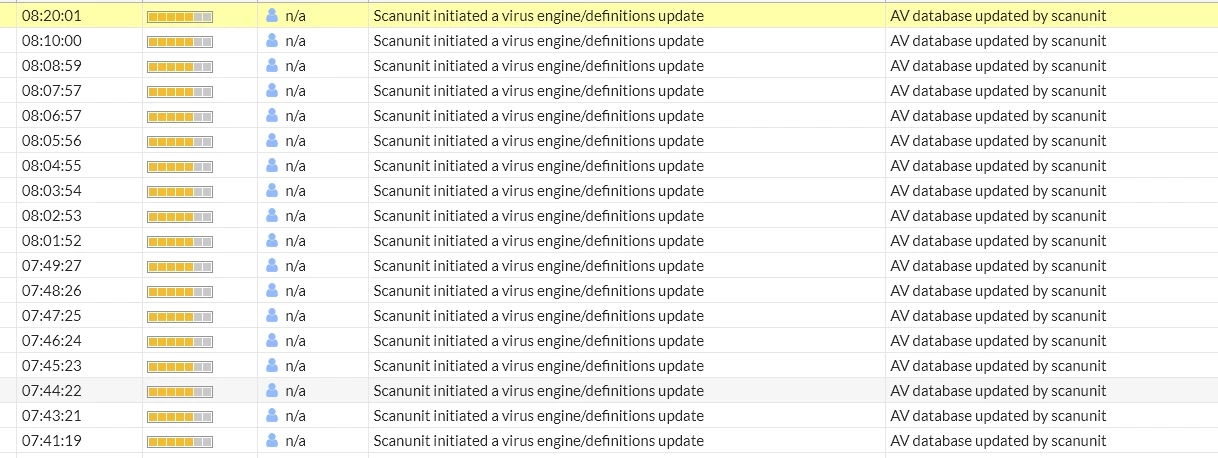Click 'Scanunit initiated' message in 08:05:56 row
The image size is (1218, 458).
click(539, 141)
